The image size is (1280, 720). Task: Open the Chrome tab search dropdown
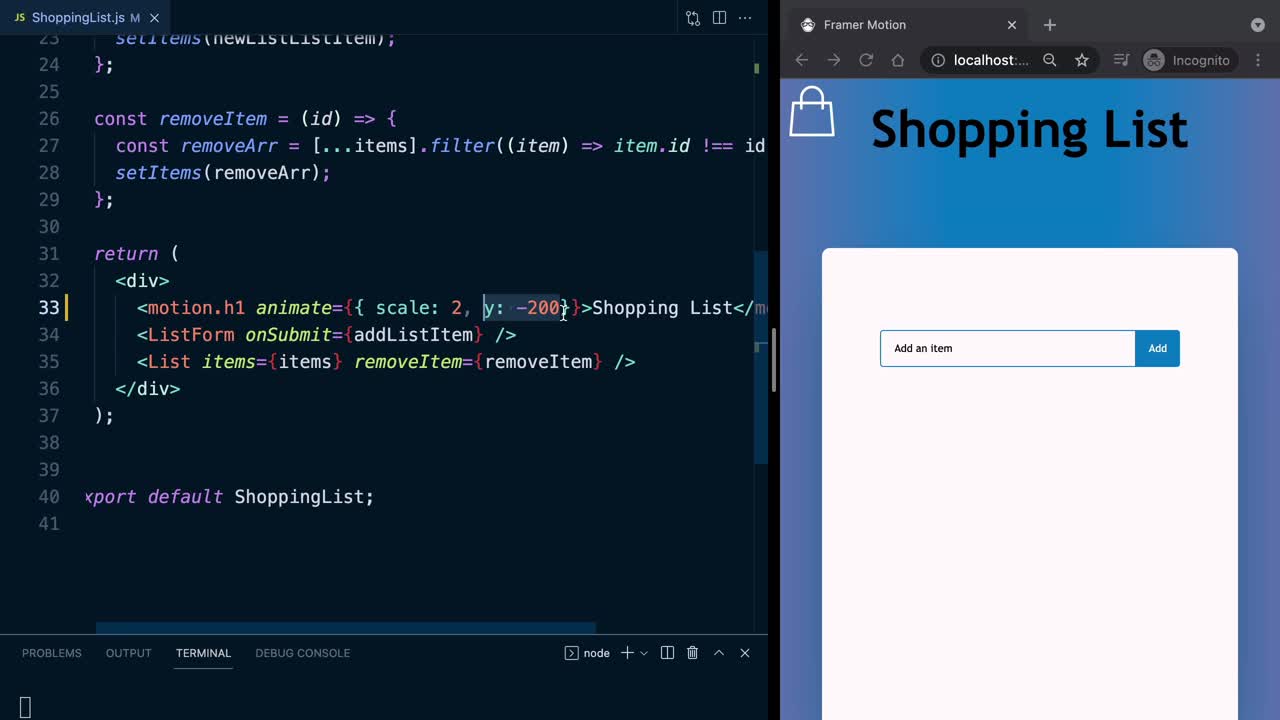coord(1257,25)
